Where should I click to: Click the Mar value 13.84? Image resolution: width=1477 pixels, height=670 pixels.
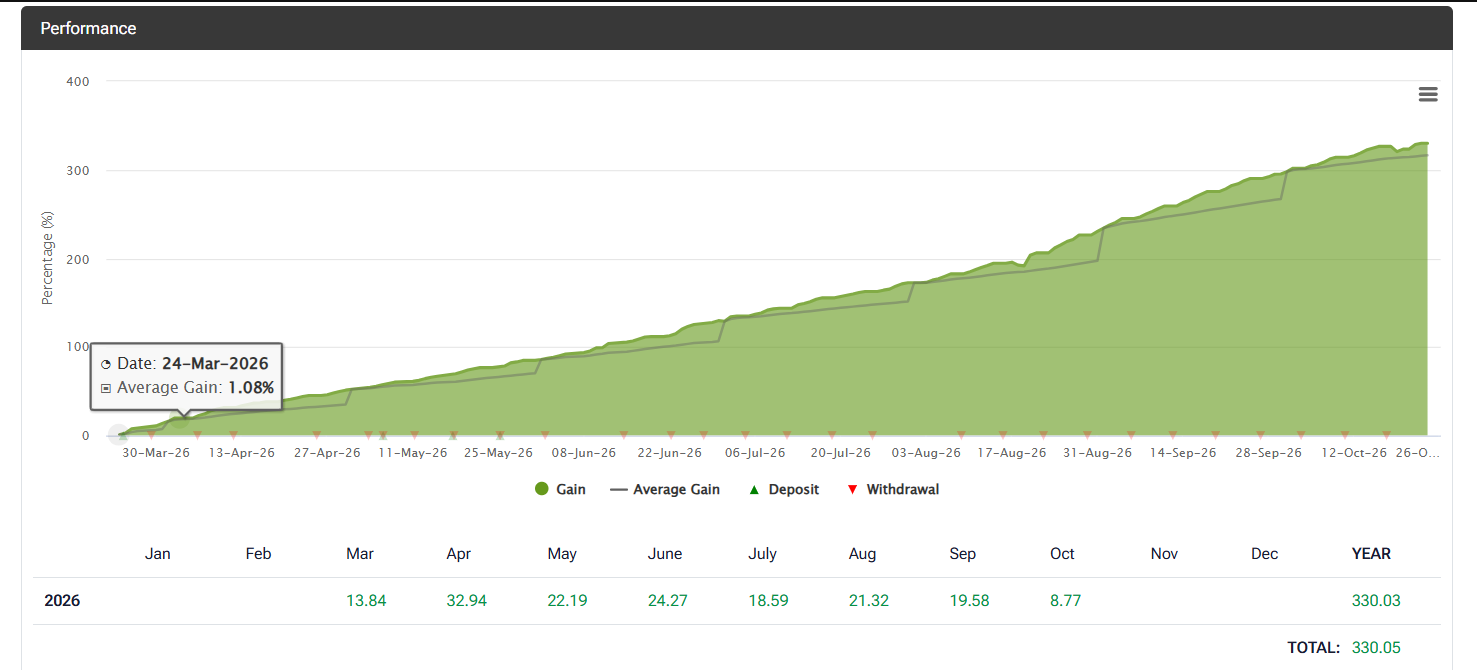pyautogui.click(x=365, y=601)
